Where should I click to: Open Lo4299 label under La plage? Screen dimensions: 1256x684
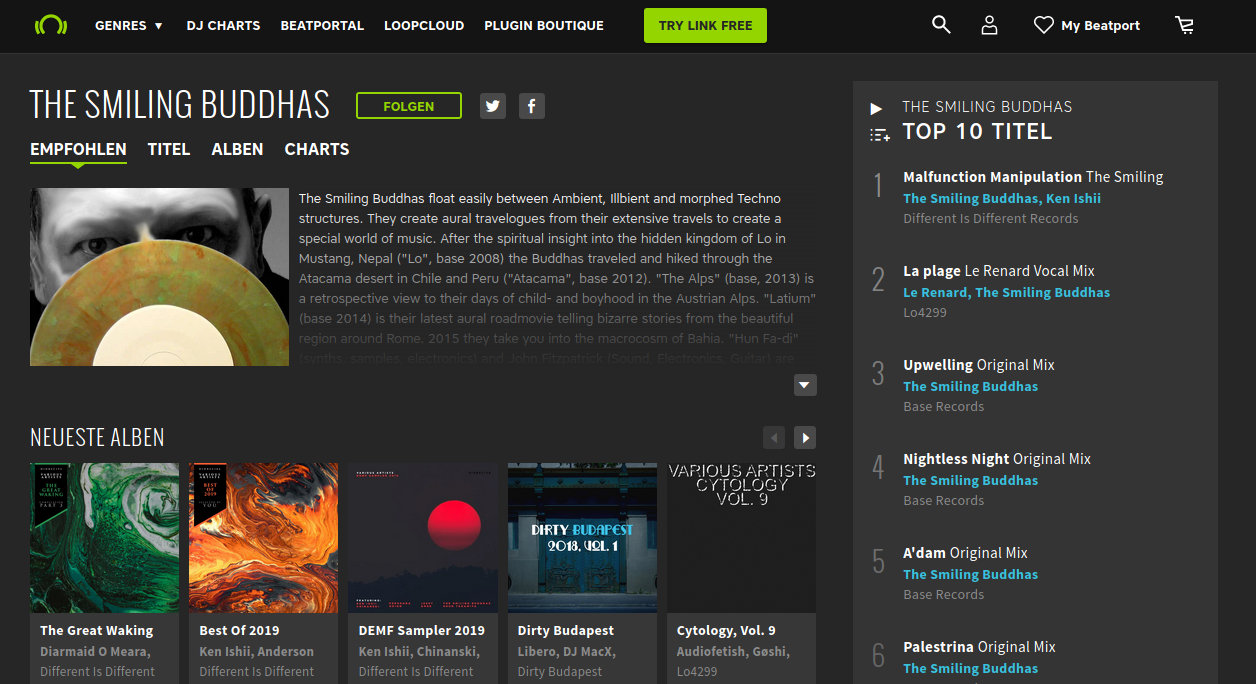click(x=925, y=312)
